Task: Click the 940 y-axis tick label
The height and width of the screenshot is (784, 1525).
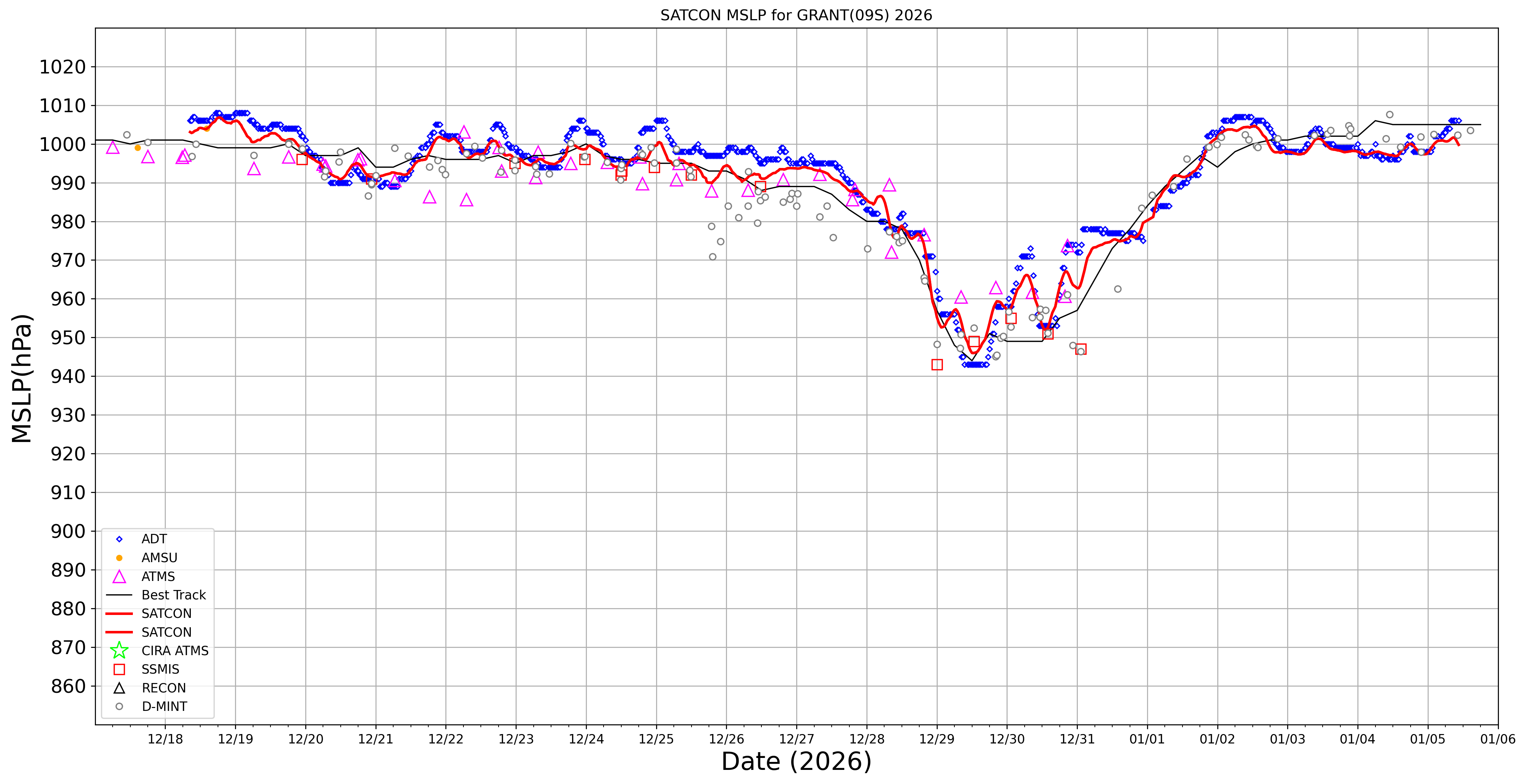Action: 68,376
